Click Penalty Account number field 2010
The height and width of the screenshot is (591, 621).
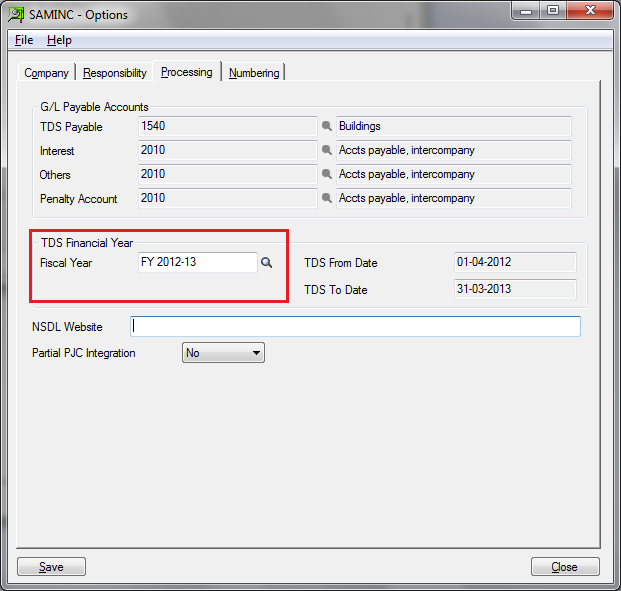(x=228, y=198)
